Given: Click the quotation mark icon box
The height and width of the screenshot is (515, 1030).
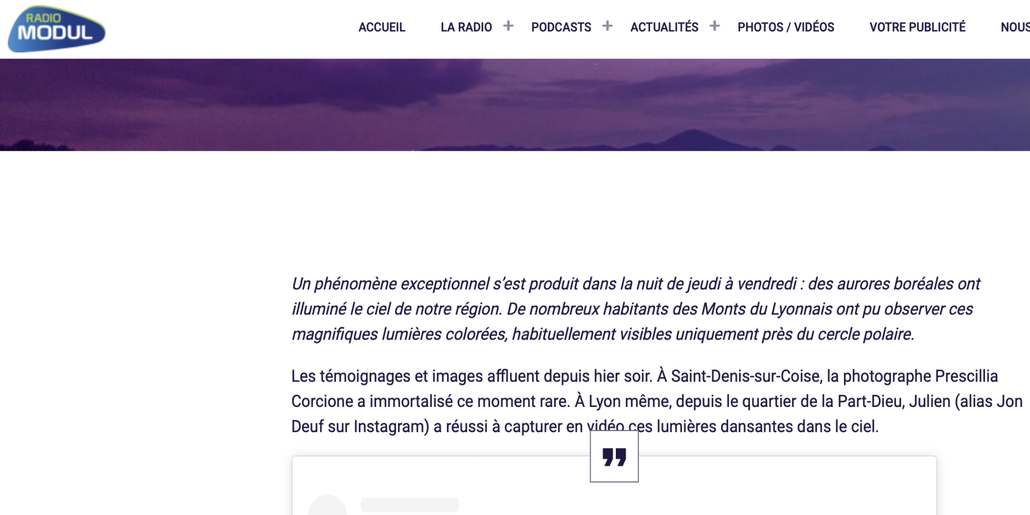Looking at the screenshot, I should (614, 457).
